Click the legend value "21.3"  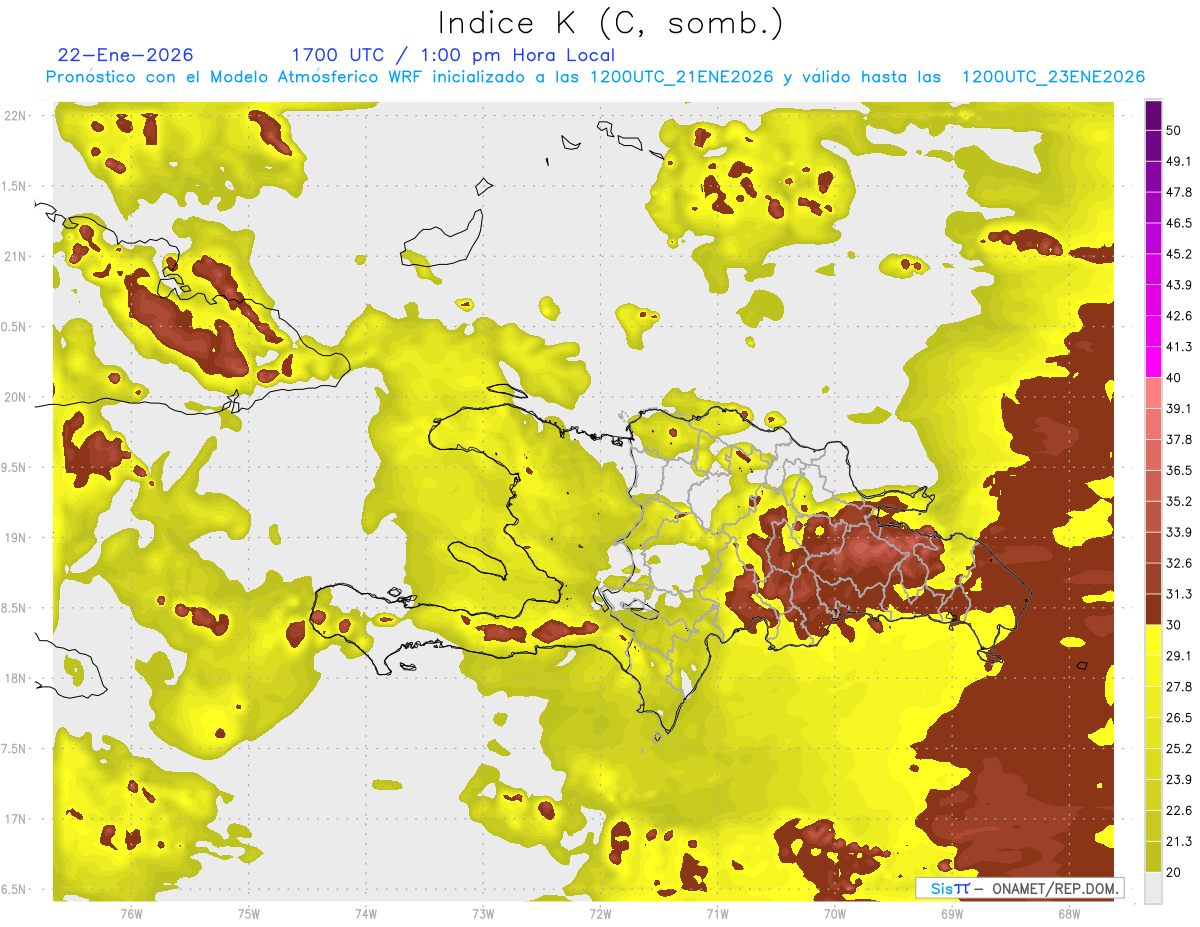click(1179, 841)
